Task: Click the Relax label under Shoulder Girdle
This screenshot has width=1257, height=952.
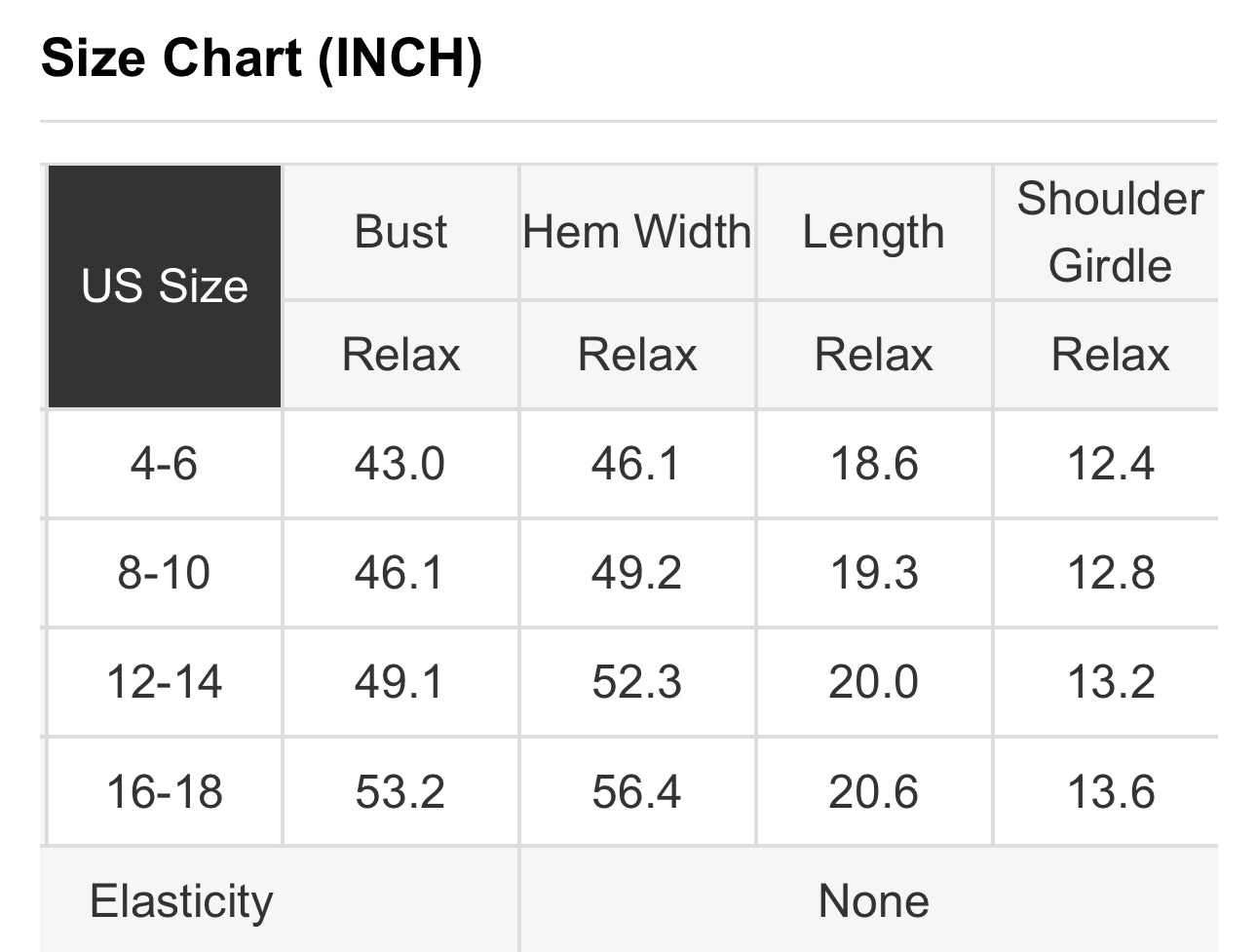Action: (x=1110, y=355)
